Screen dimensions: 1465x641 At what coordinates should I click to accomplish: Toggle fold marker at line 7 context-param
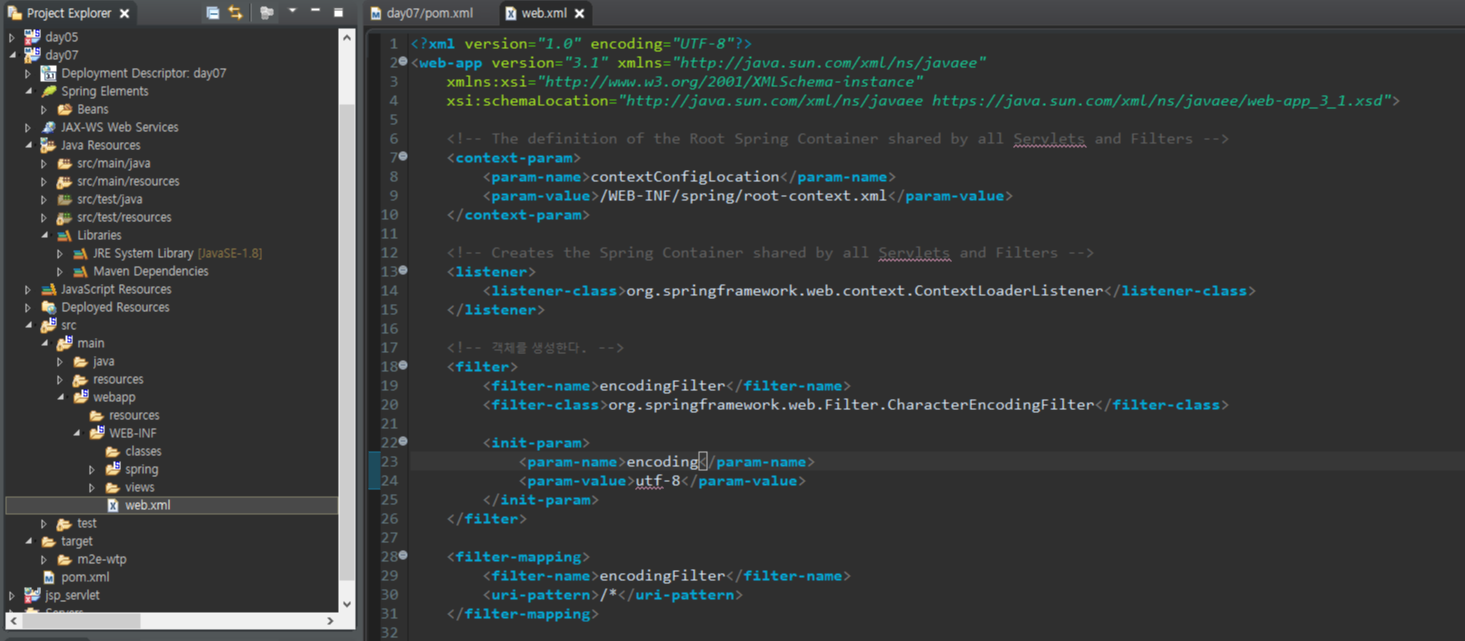tap(403, 157)
